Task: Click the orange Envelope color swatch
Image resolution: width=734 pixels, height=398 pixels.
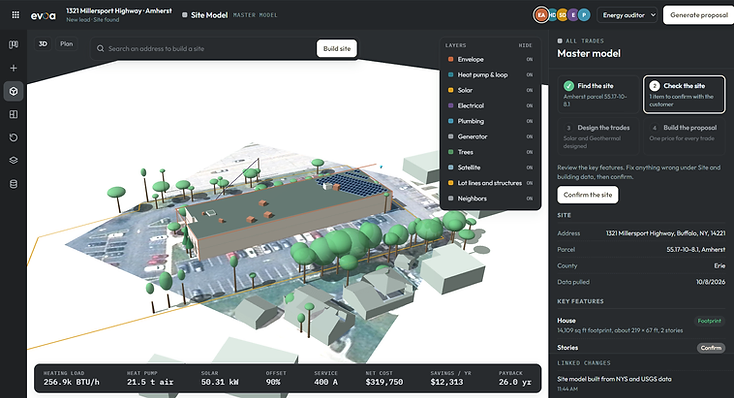Action: (451, 59)
